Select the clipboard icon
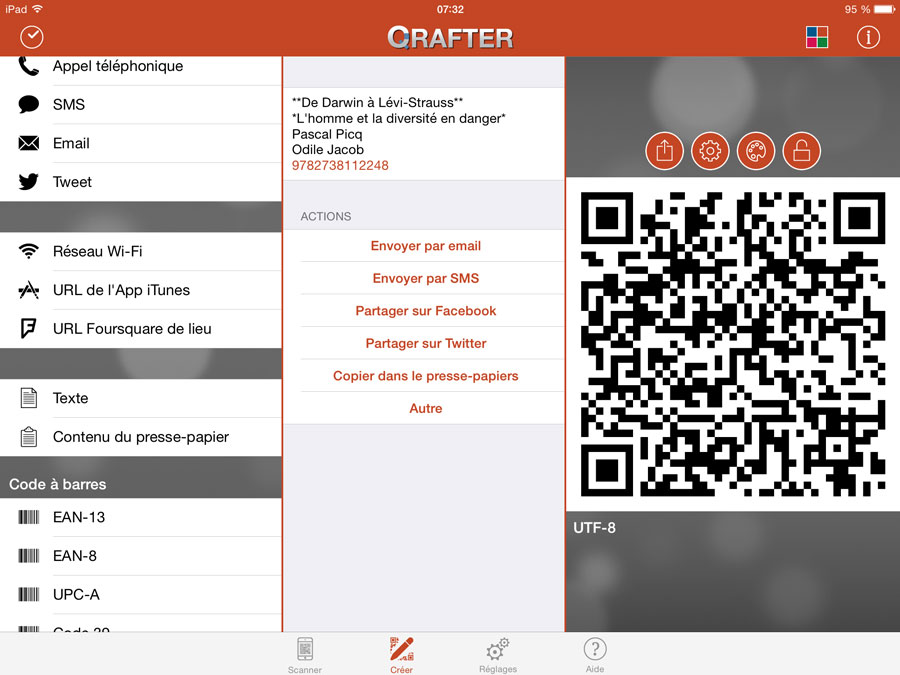The height and width of the screenshot is (675, 900). click(29, 437)
